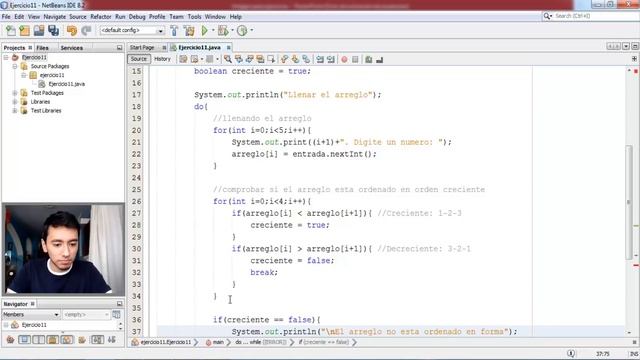Viewport: 640px width, 360px height.
Task: Expand the Libraries node
Action: tap(15, 102)
